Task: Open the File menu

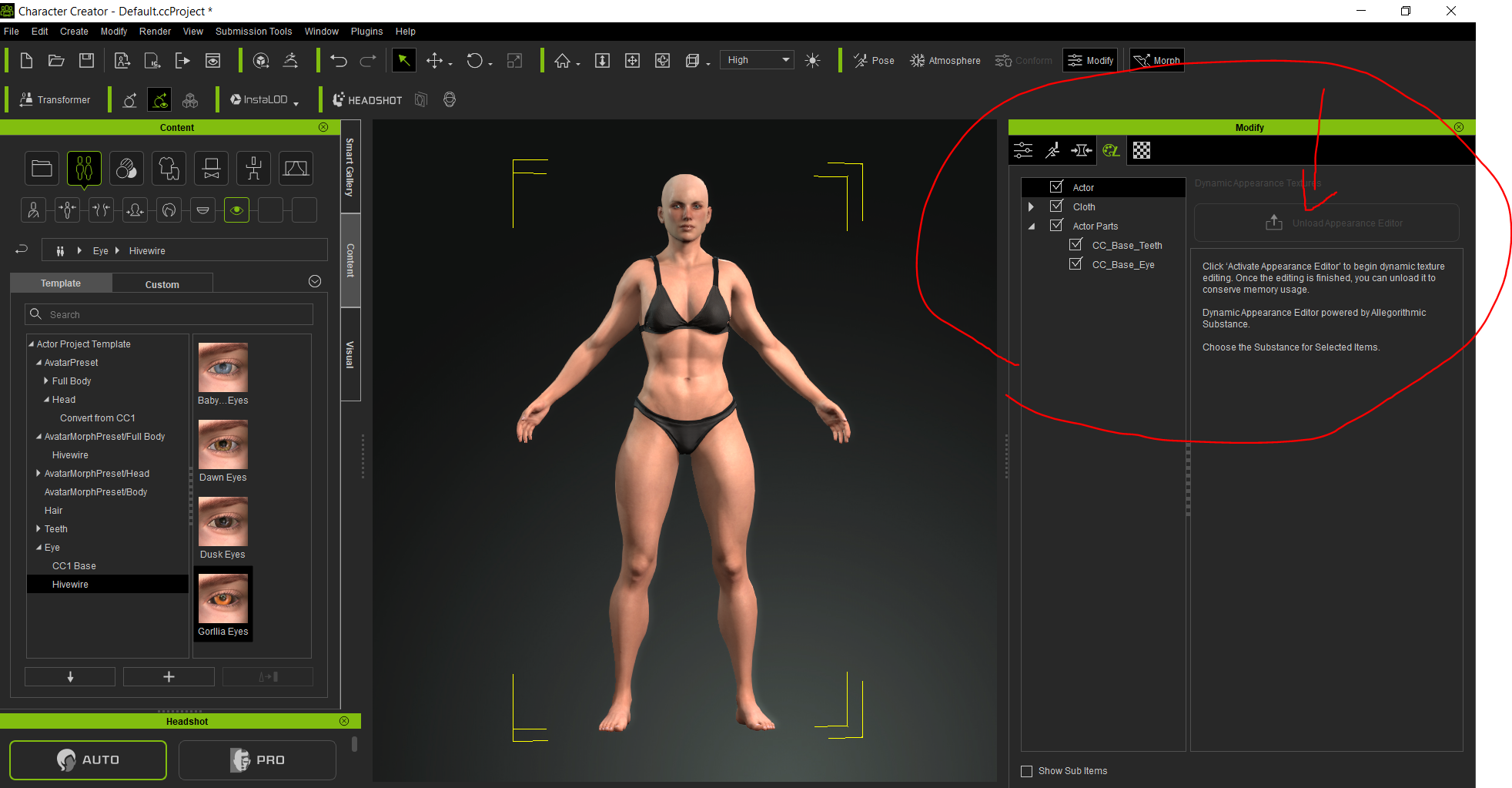Action: coord(12,32)
